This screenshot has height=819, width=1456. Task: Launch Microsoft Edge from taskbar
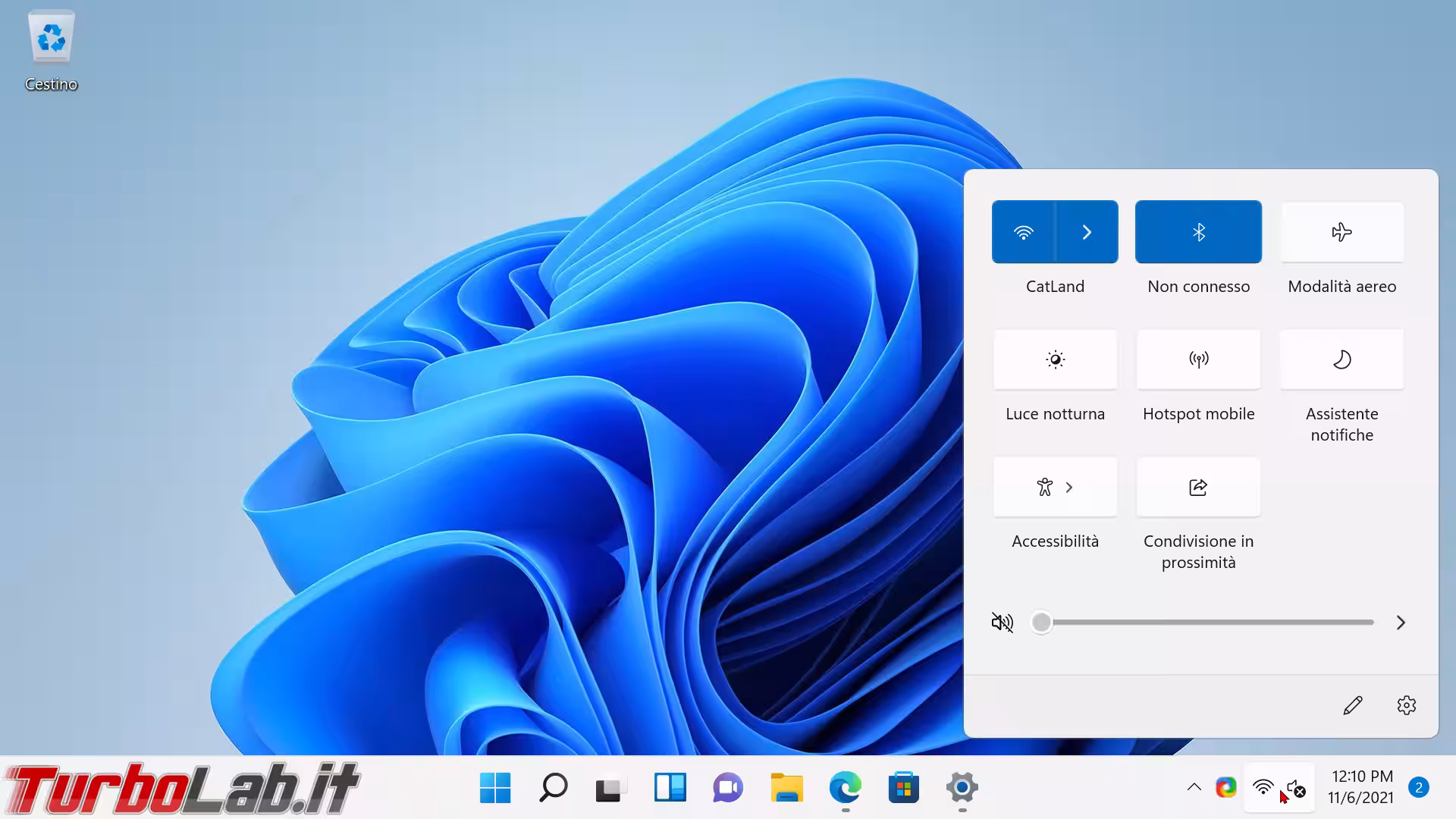(845, 788)
